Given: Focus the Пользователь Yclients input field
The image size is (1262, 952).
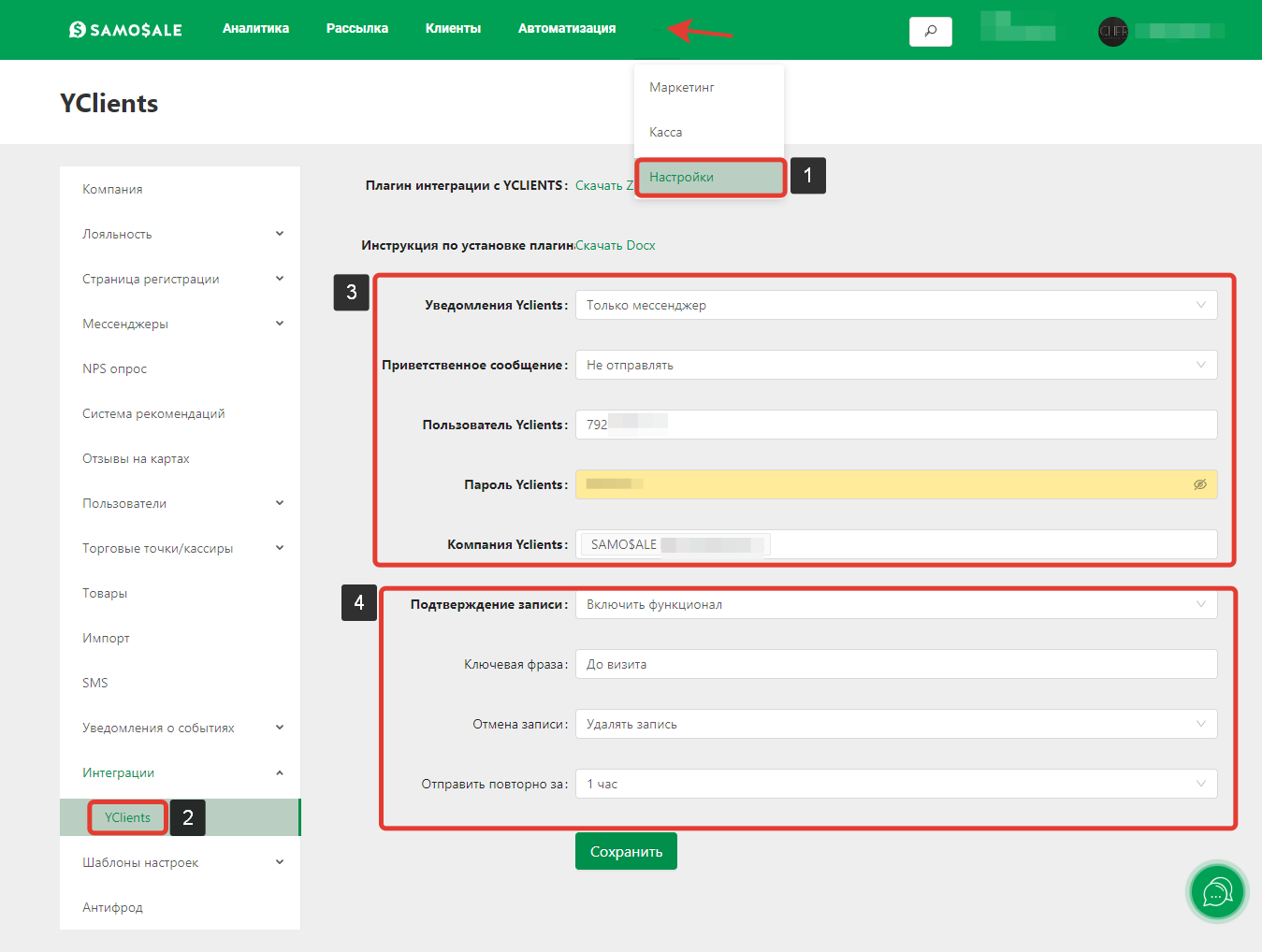Looking at the screenshot, I should tap(896, 425).
